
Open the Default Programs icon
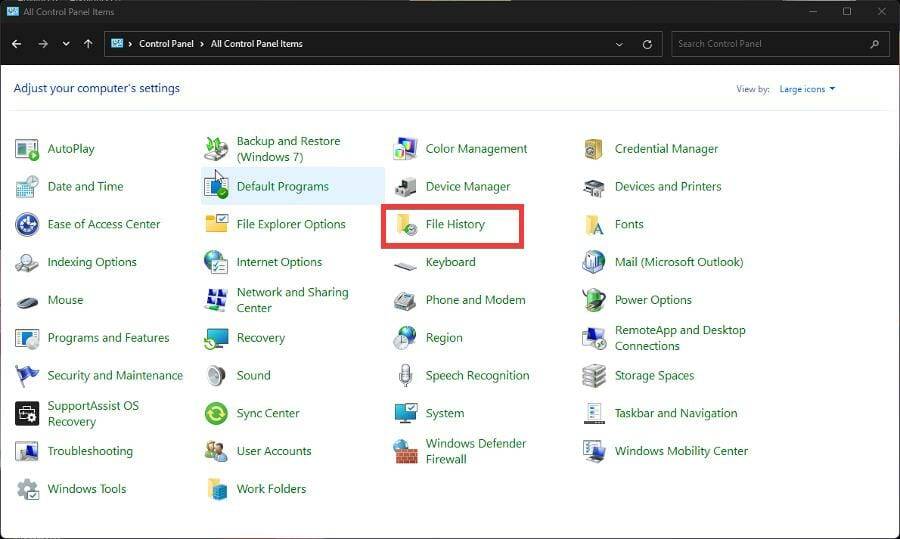[216, 187]
